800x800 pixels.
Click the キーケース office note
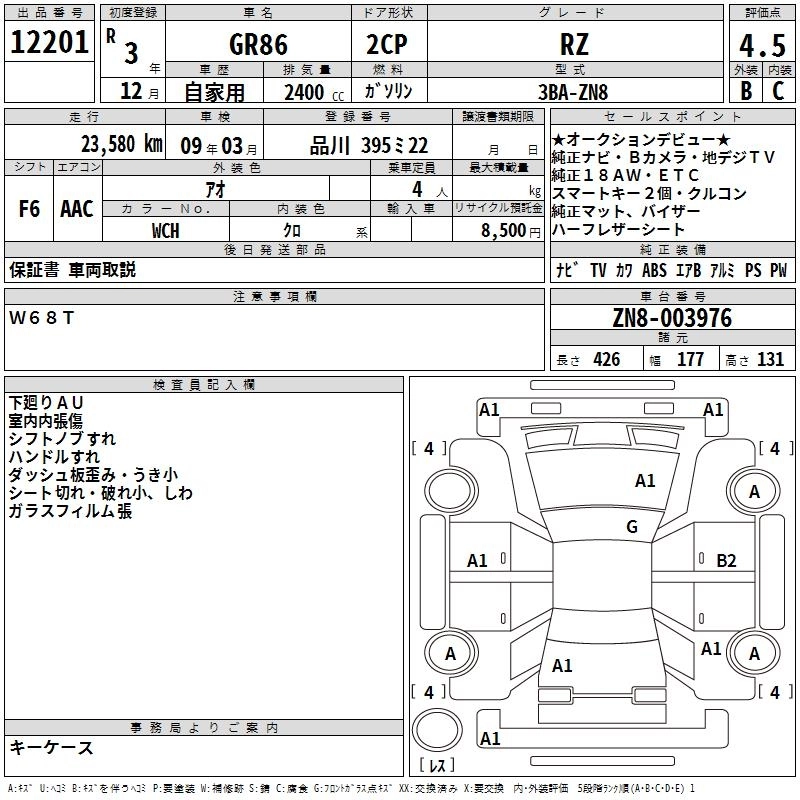[51, 748]
